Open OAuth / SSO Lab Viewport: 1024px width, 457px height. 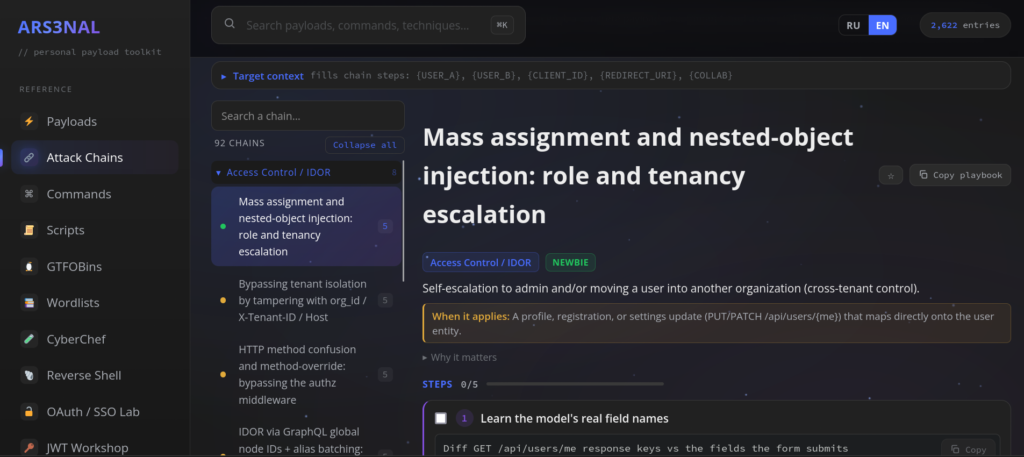[95, 412]
